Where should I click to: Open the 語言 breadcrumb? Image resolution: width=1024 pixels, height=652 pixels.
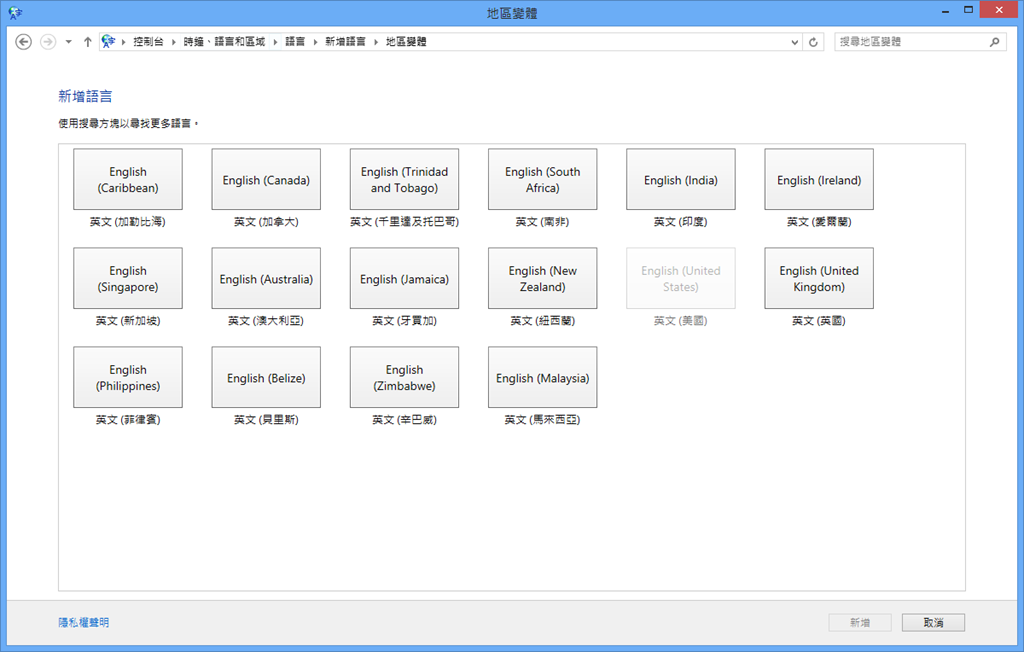[295, 41]
